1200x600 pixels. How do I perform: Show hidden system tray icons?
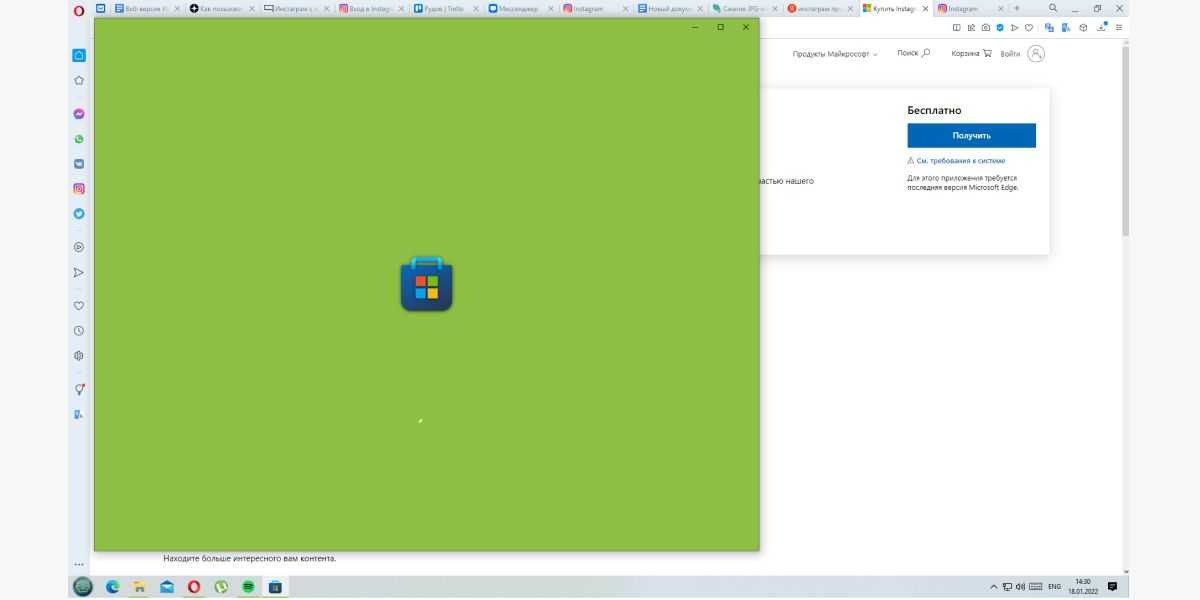993,587
